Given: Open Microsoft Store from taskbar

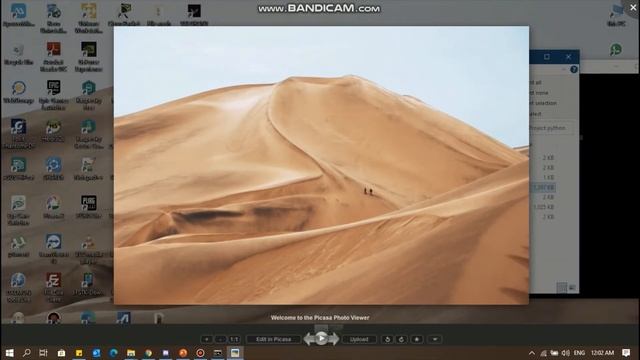Looking at the screenshot, I should 61,353.
